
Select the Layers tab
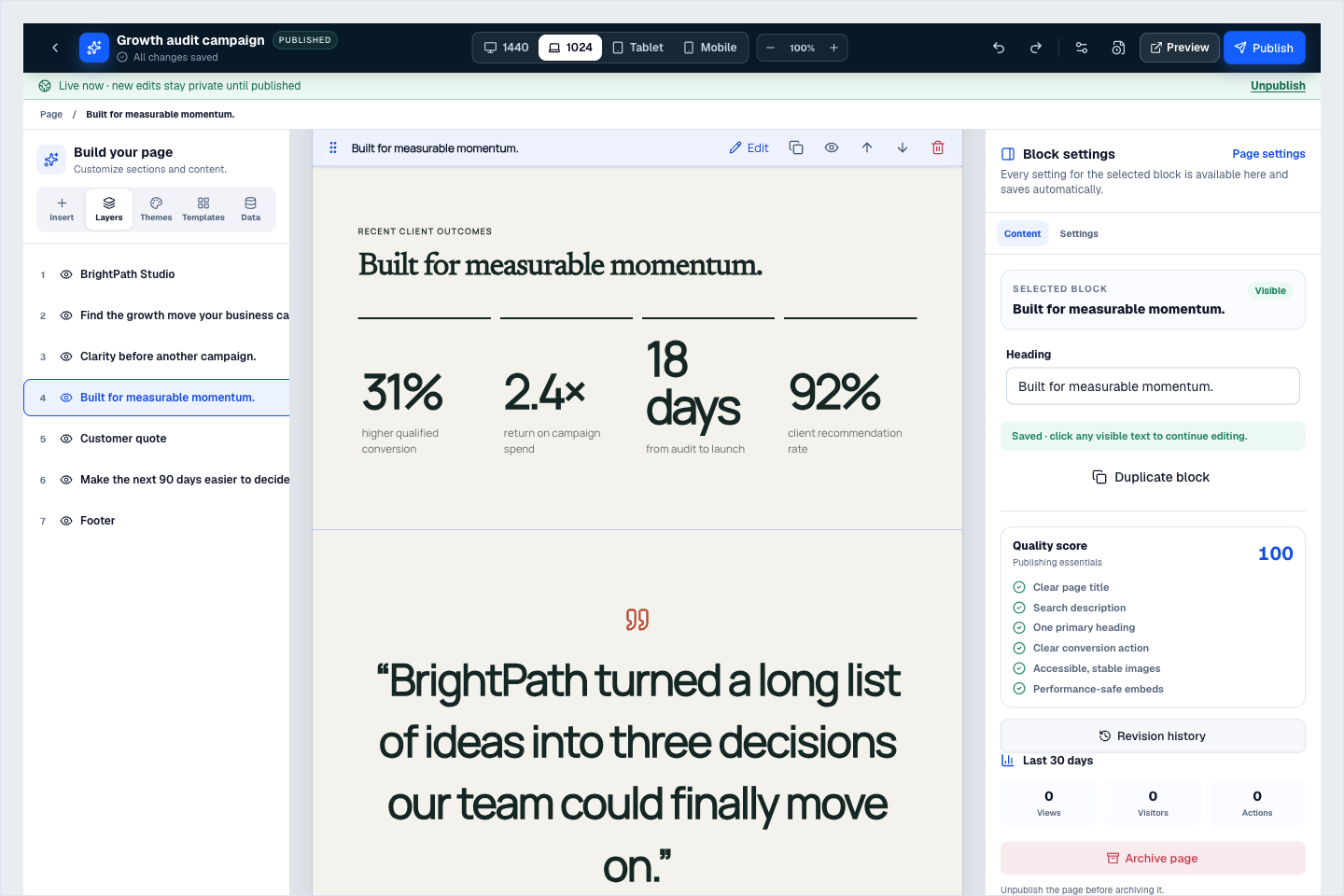tap(109, 209)
